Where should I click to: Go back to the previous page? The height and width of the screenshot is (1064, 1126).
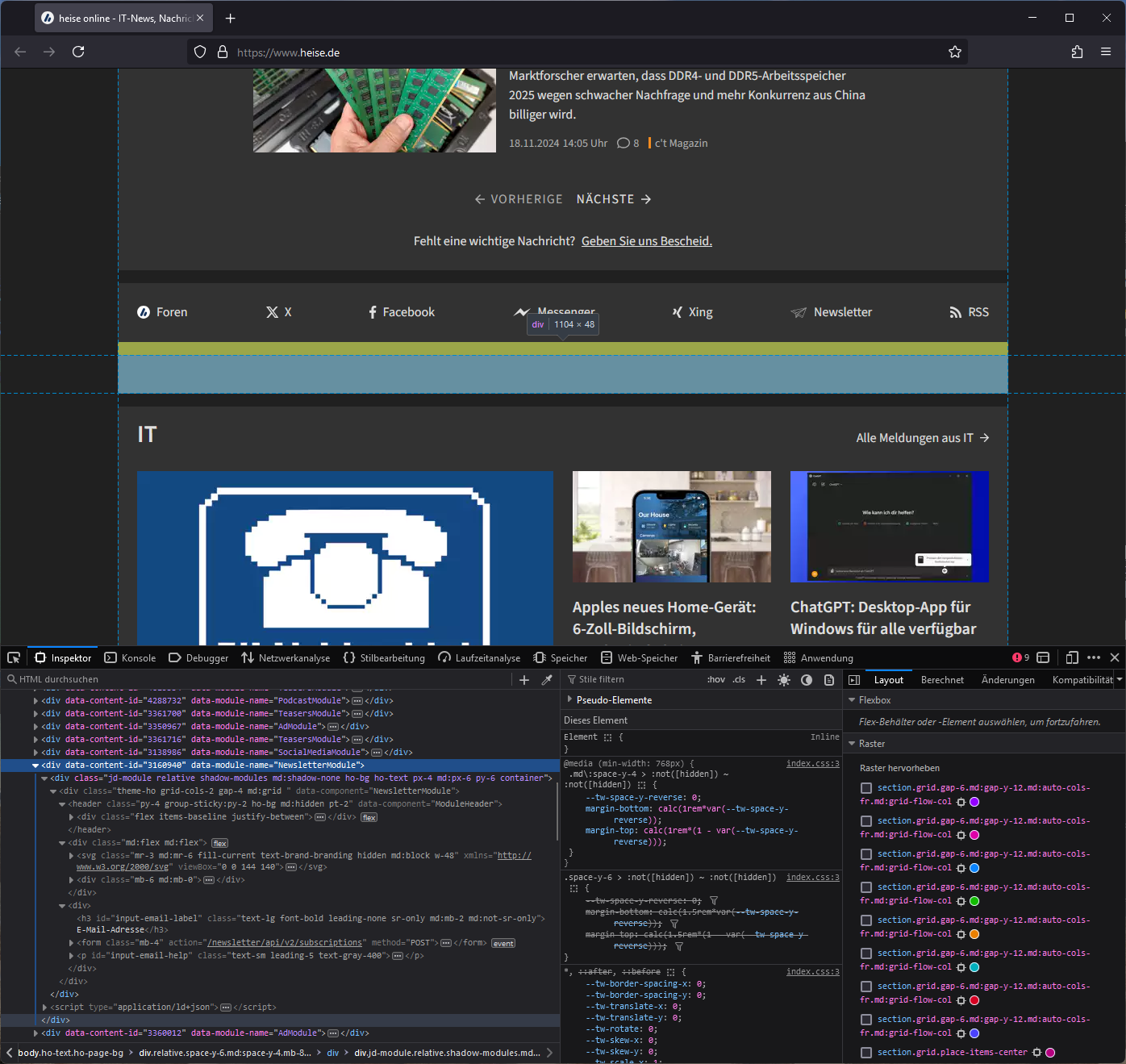point(20,52)
